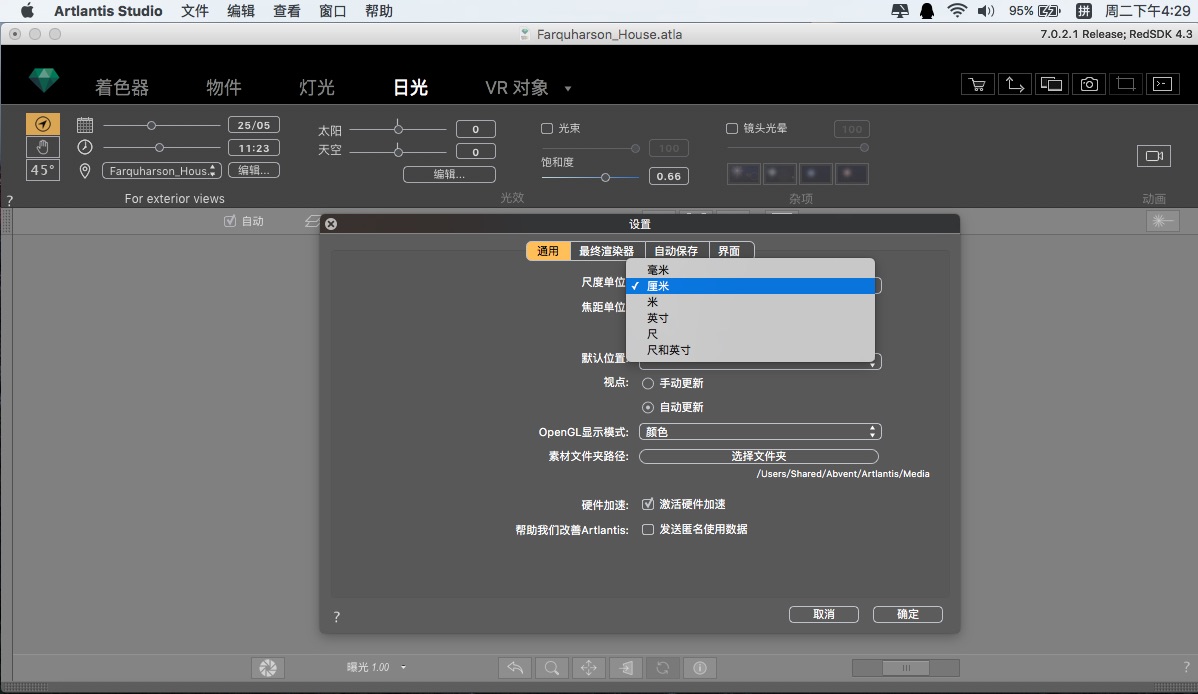
Task: Switch to the 界面 settings tab
Action: click(x=729, y=251)
